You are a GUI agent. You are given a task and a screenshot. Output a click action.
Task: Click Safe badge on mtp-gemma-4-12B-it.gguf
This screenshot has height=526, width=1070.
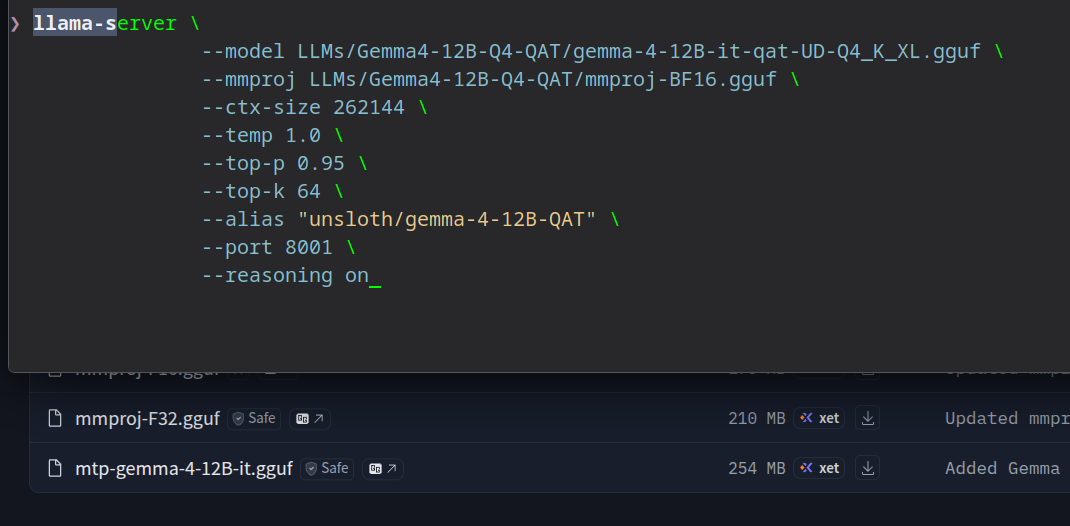coord(327,469)
